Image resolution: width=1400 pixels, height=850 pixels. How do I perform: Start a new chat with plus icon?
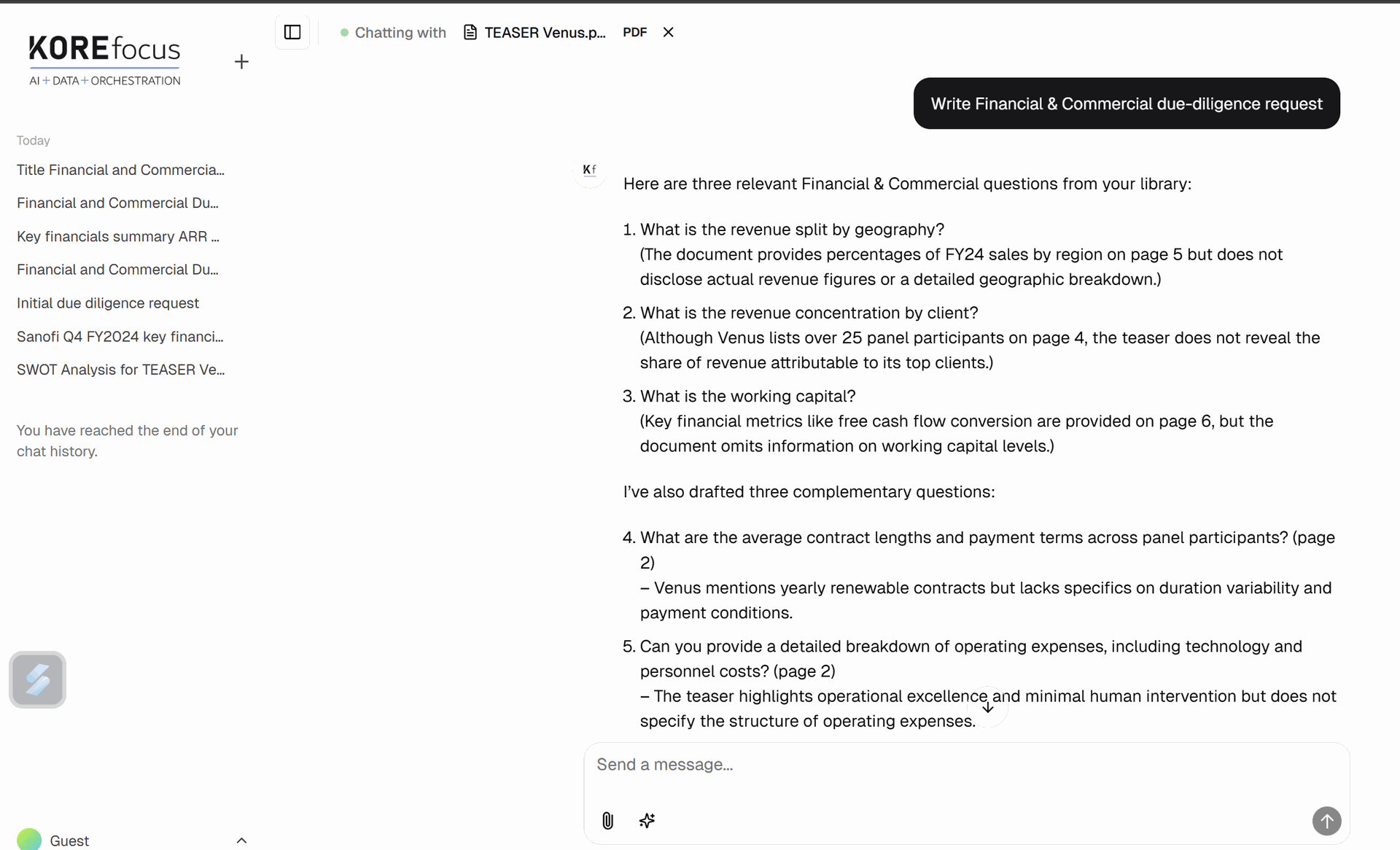241,62
